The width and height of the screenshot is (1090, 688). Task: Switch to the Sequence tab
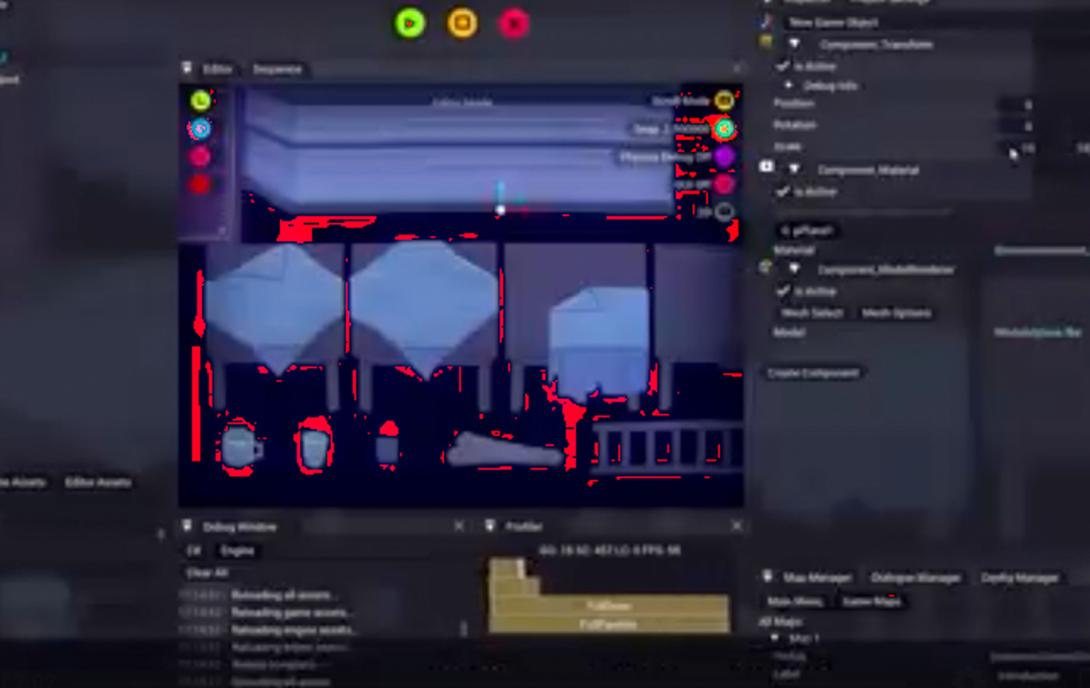[277, 69]
